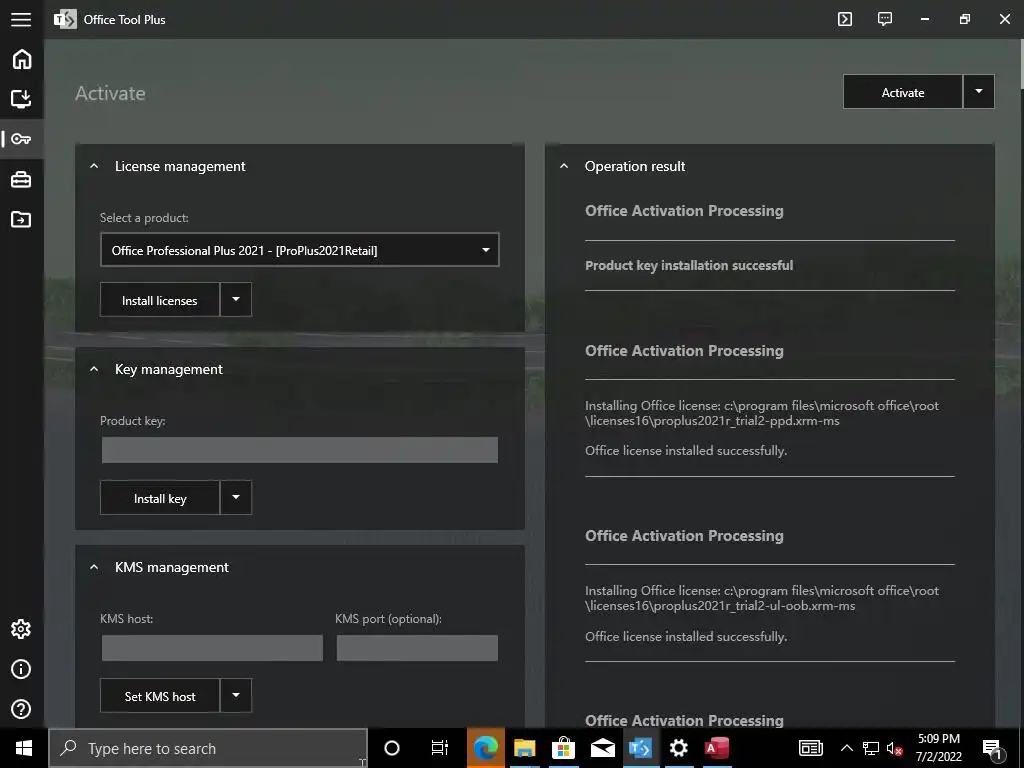
Task: Open the Windows Start menu
Action: pos(24,748)
